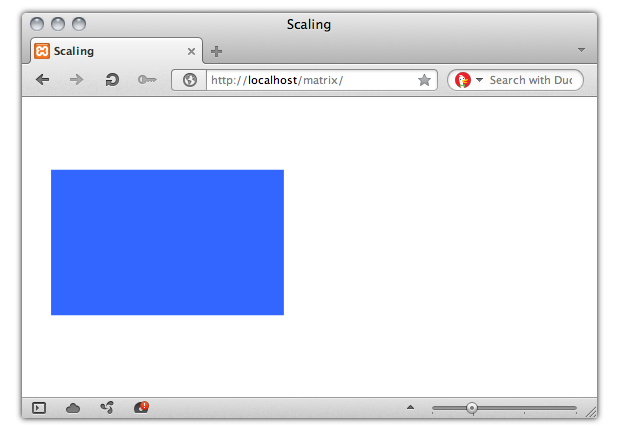Open the password wand key icon
Viewport: 620px width, 430px height.
coord(147,80)
